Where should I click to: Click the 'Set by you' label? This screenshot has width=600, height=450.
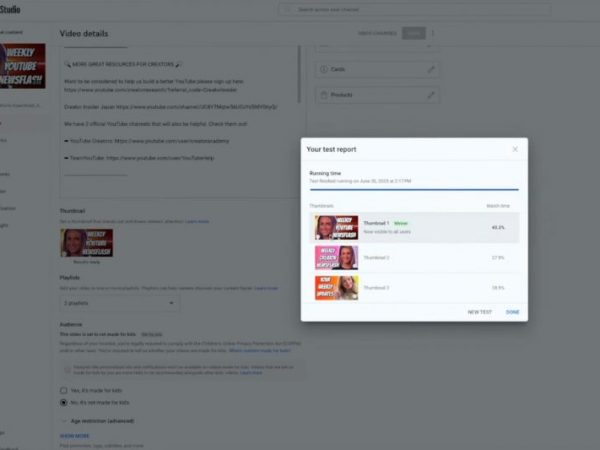coord(152,334)
